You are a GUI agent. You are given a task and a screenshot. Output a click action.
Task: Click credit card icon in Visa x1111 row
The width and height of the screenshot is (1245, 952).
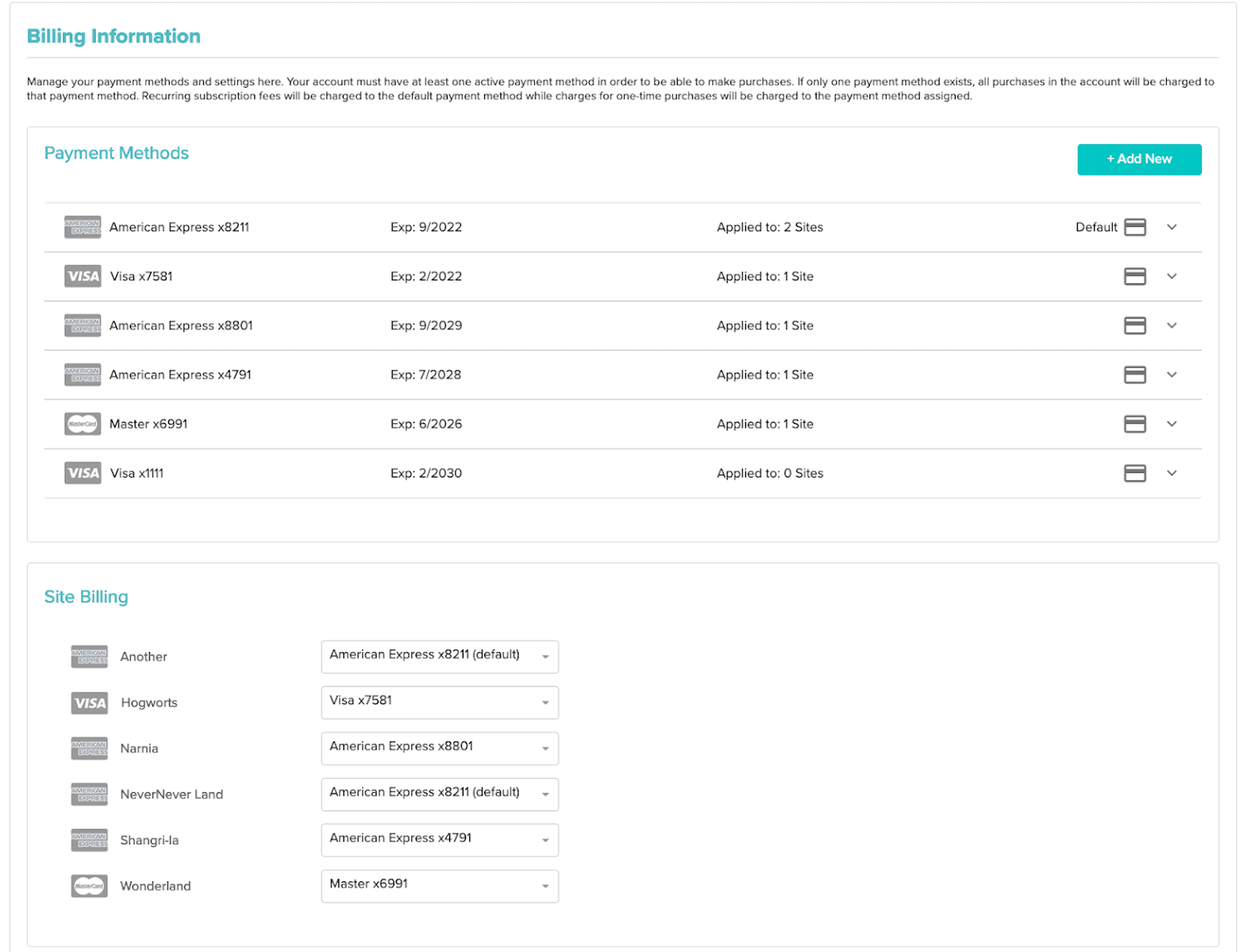(x=1135, y=473)
